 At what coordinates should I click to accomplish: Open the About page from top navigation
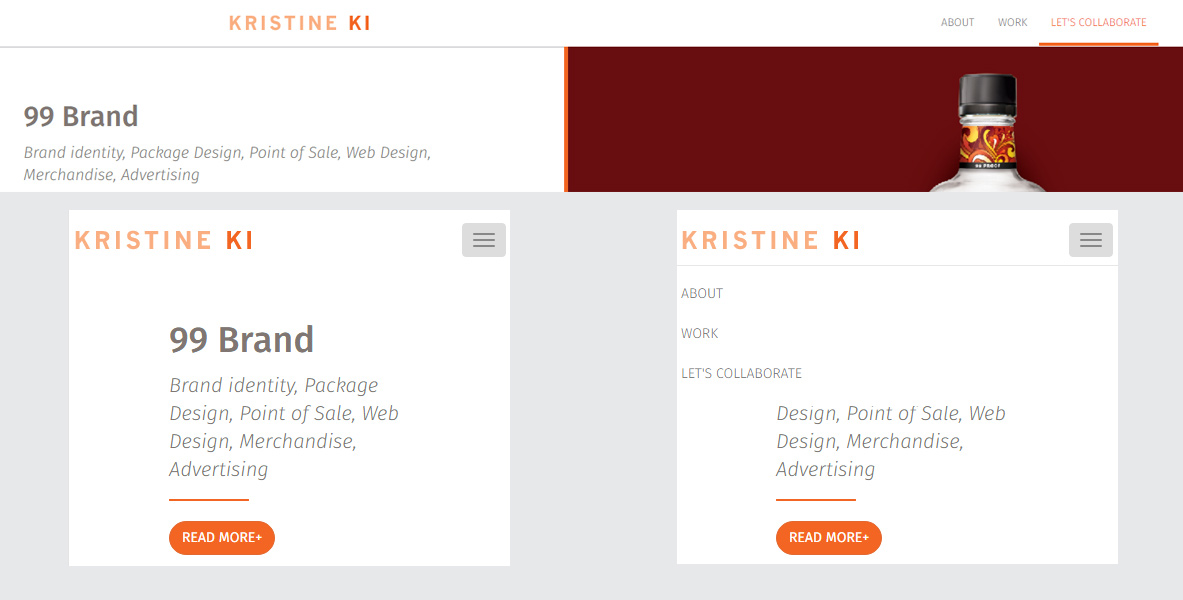point(957,22)
